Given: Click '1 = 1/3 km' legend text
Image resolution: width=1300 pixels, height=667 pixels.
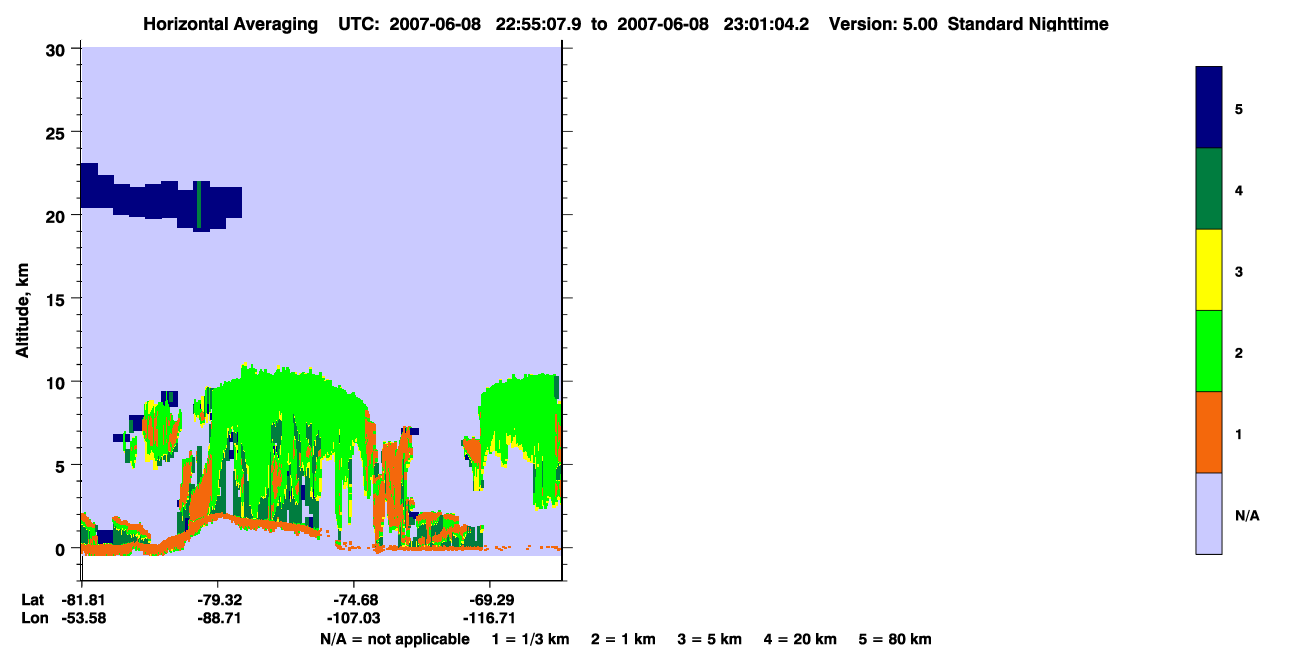Looking at the screenshot, I should (530, 639).
